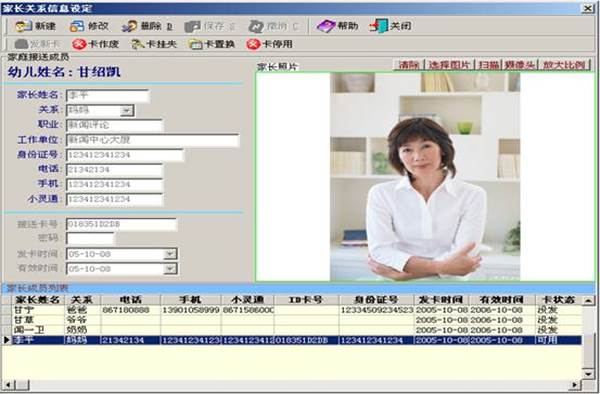This screenshot has width=600, height=394.
Task: Click the 选择图片 (choose picture) button
Action: point(449,65)
